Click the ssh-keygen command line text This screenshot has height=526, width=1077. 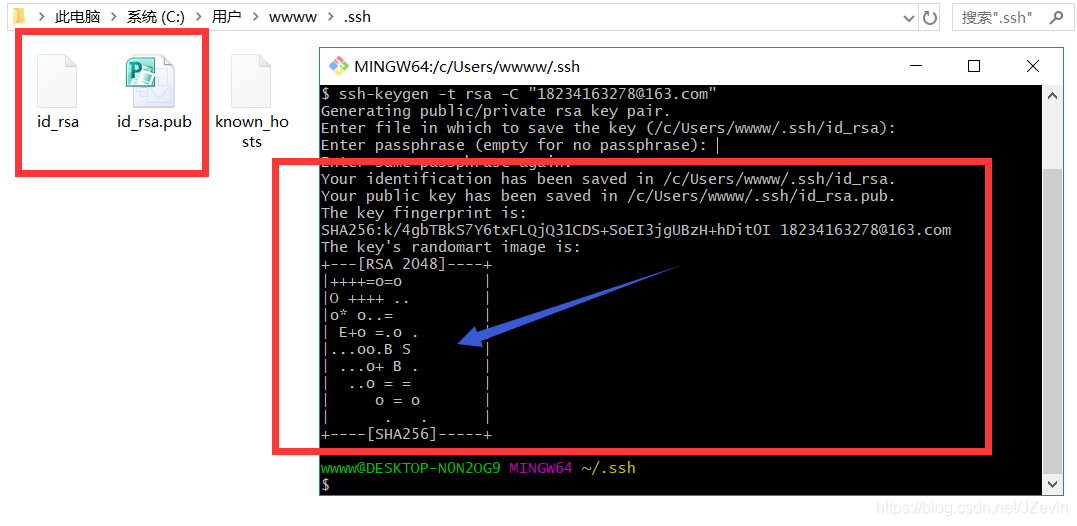pyautogui.click(x=519, y=94)
